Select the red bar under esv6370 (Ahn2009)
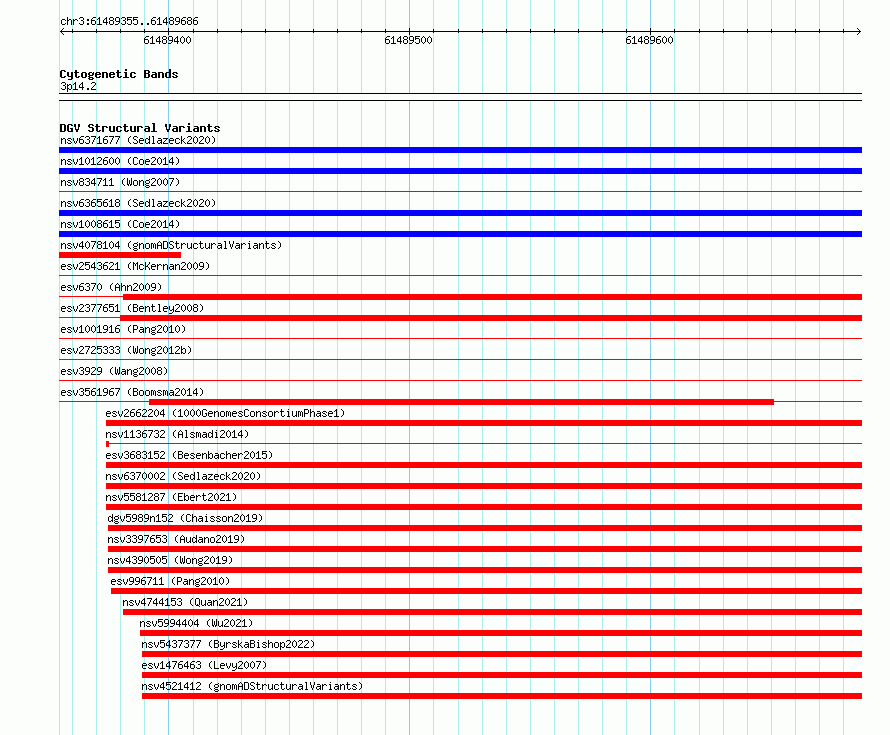Viewport: 890px width, 735px height. [x=492, y=297]
